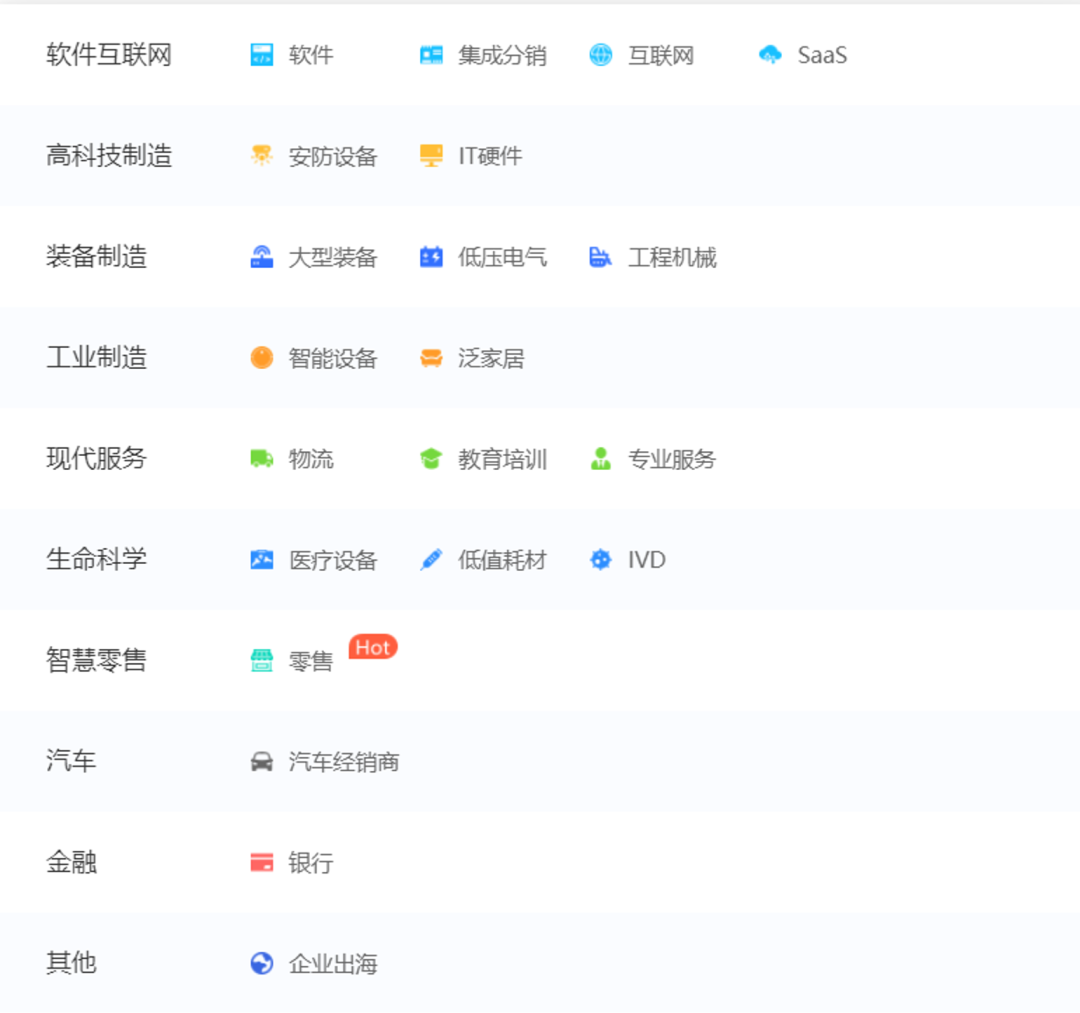Click the 物流 truck icon
The height and width of the screenshot is (1013, 1080).
tap(262, 459)
